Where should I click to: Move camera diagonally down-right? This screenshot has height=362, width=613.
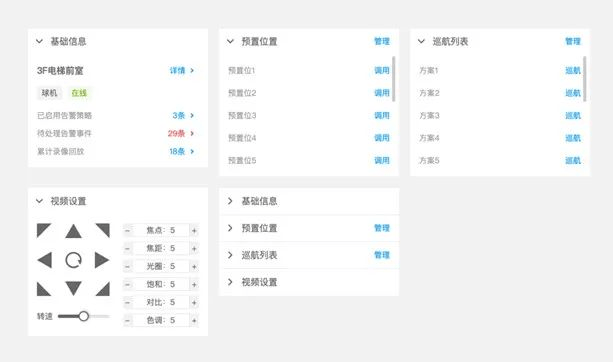point(103,289)
